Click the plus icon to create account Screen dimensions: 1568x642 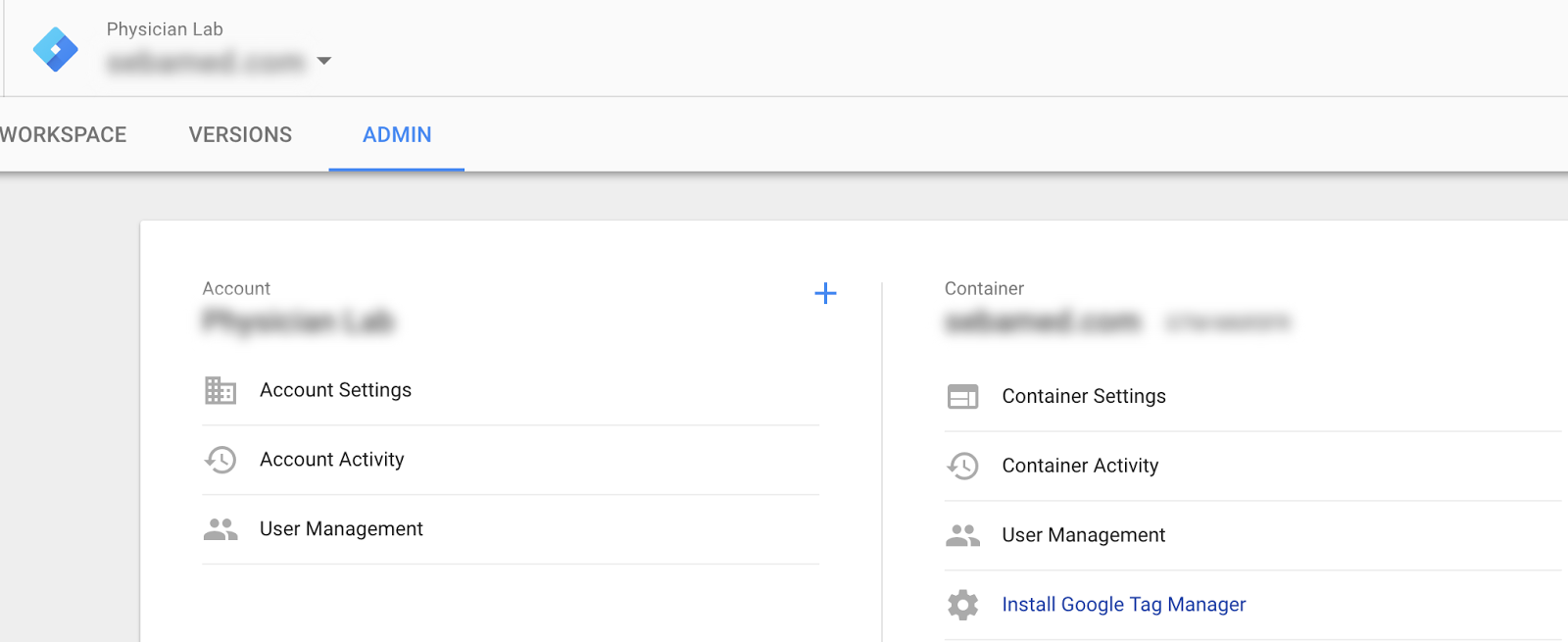825,293
